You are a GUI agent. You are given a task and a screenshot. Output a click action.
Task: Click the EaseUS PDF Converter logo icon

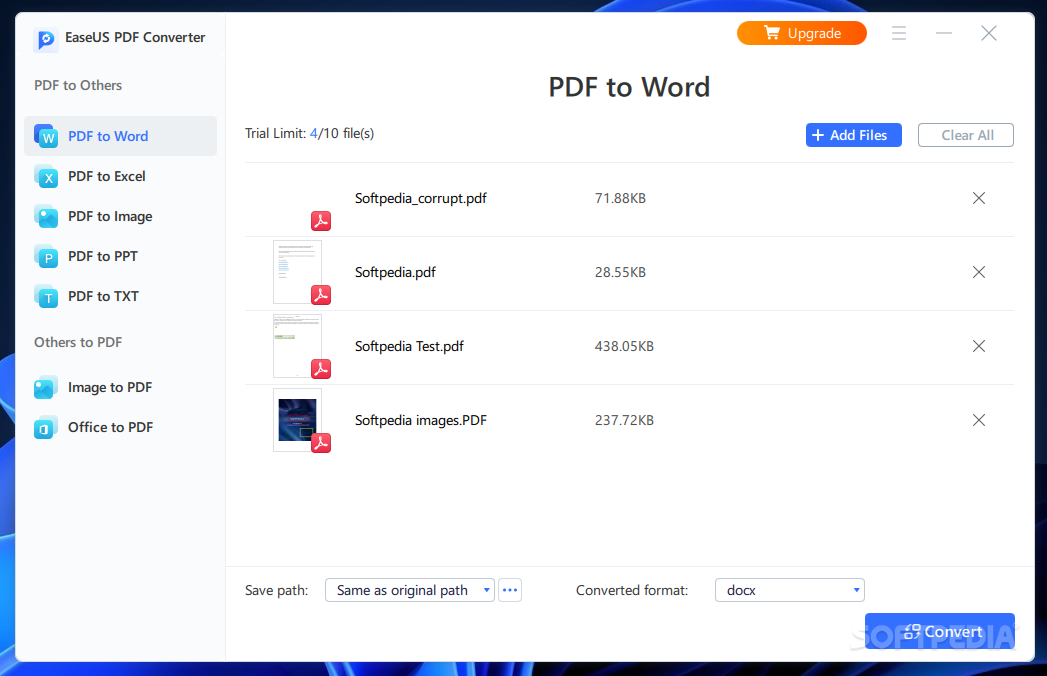click(45, 39)
